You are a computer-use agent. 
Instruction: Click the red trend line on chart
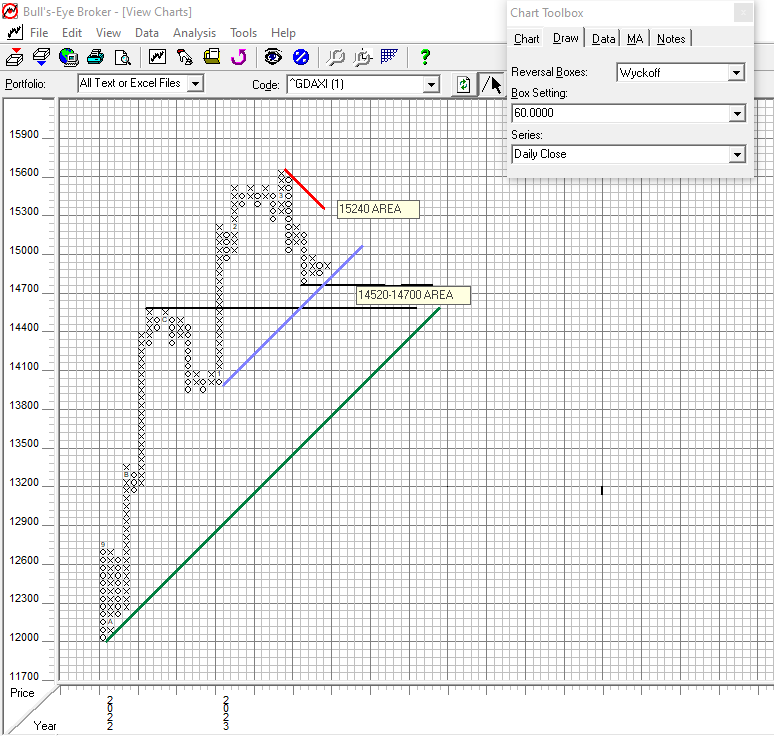point(305,189)
